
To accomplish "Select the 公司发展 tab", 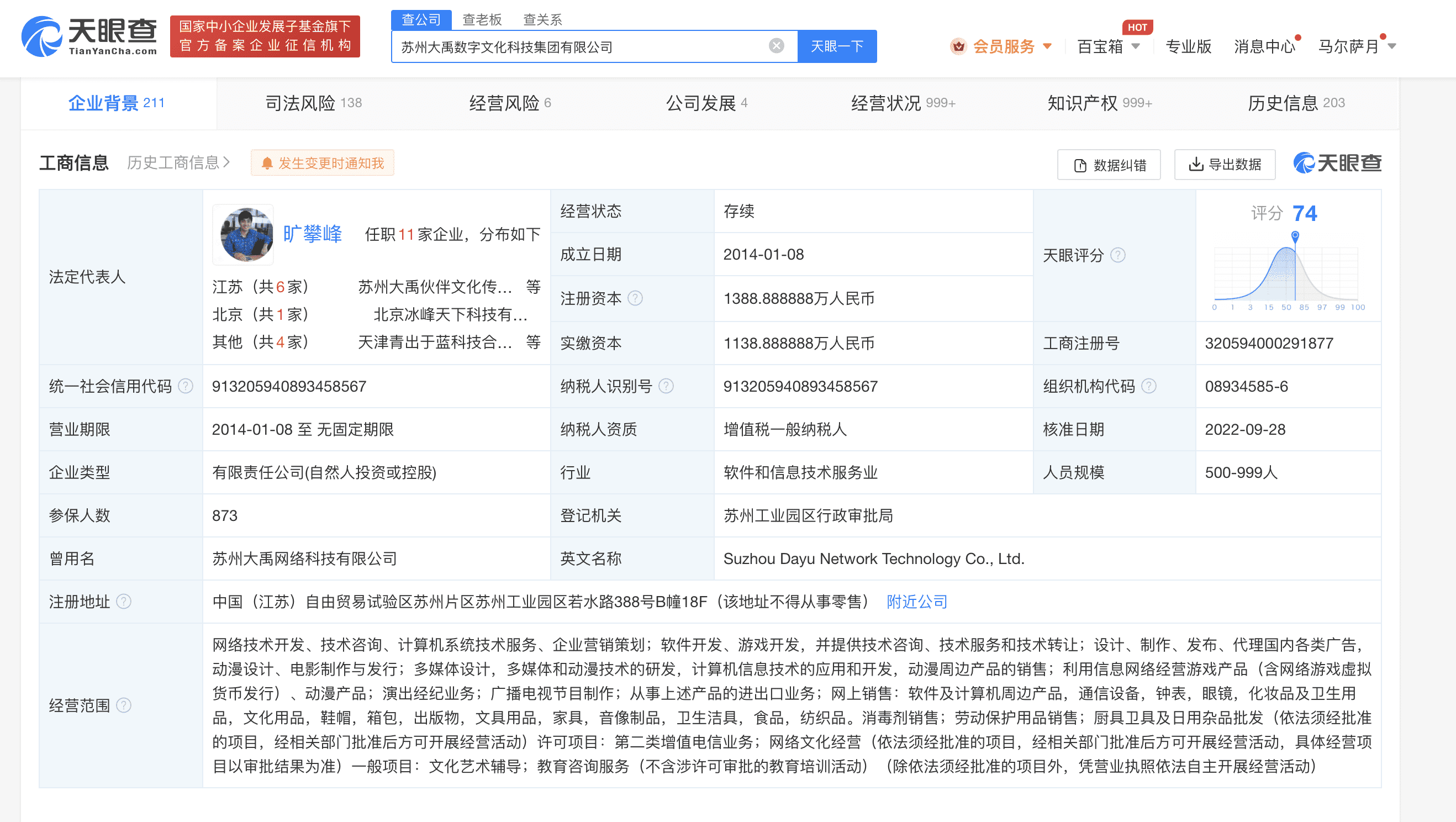I will click(x=706, y=103).
